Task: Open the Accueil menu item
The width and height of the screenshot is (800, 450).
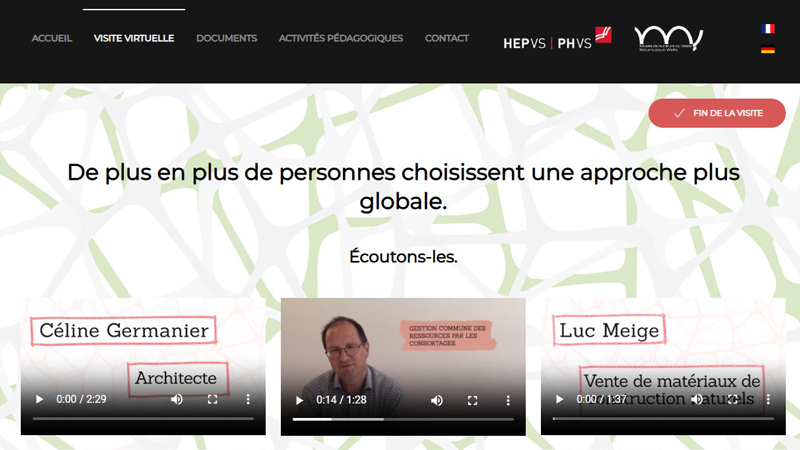Action: tap(52, 38)
